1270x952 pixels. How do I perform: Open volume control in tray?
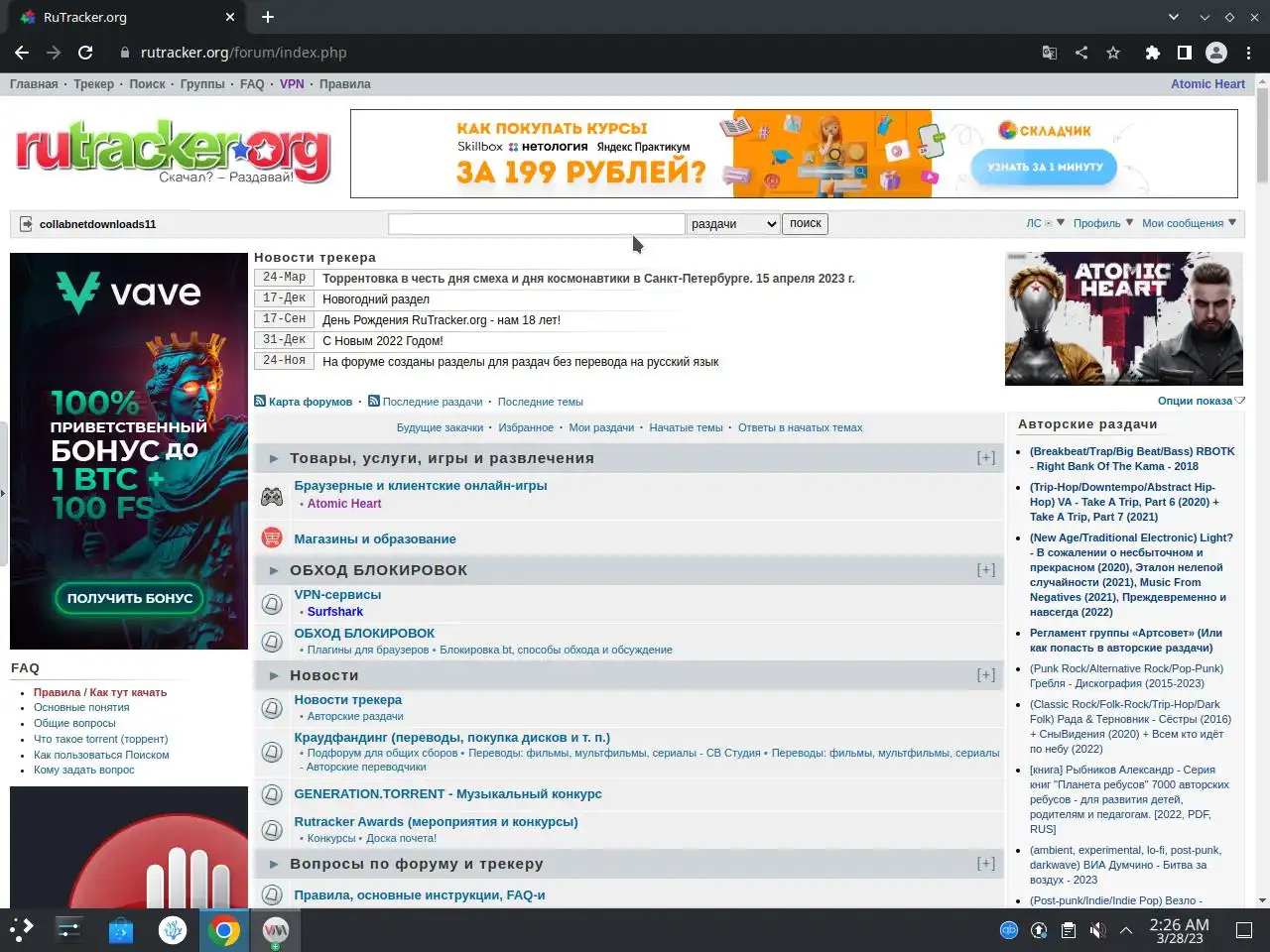[1097, 930]
